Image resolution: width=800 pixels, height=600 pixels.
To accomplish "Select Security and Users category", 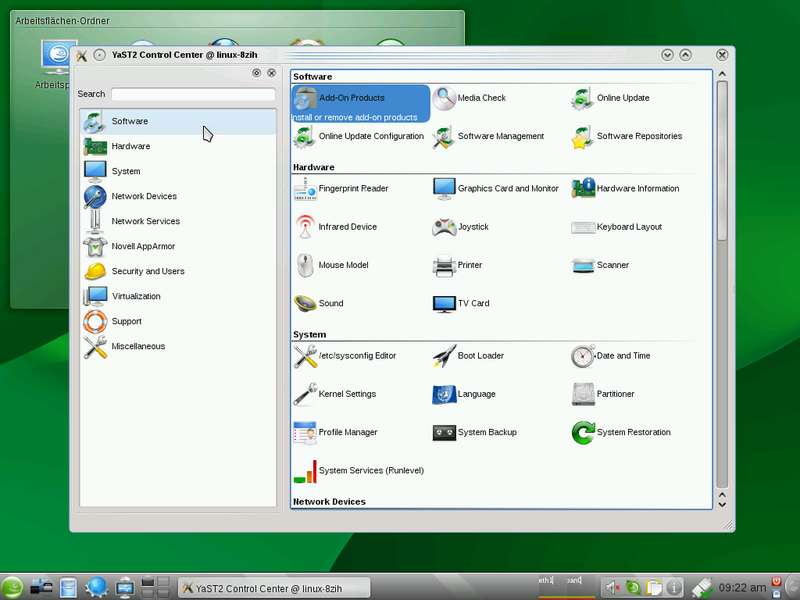I will pyautogui.click(x=178, y=271).
